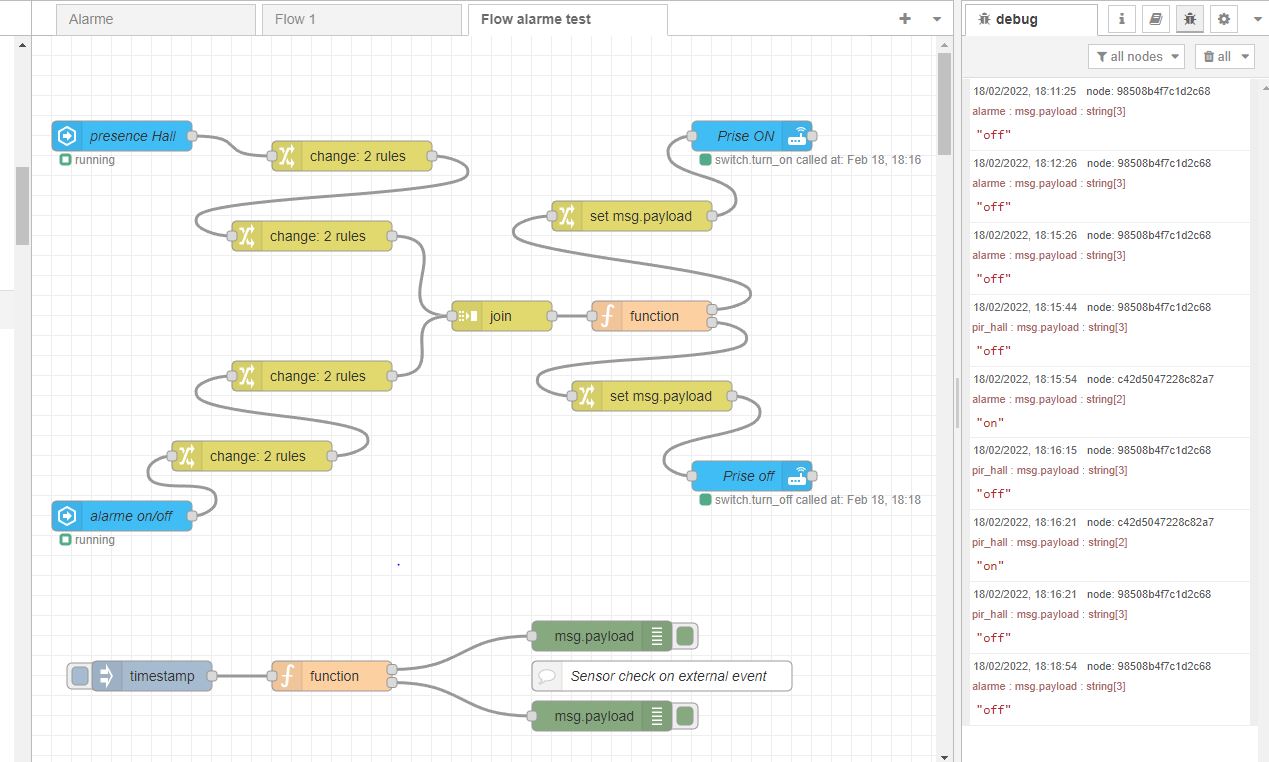Open the clear options dropdown arrow

tap(1246, 57)
